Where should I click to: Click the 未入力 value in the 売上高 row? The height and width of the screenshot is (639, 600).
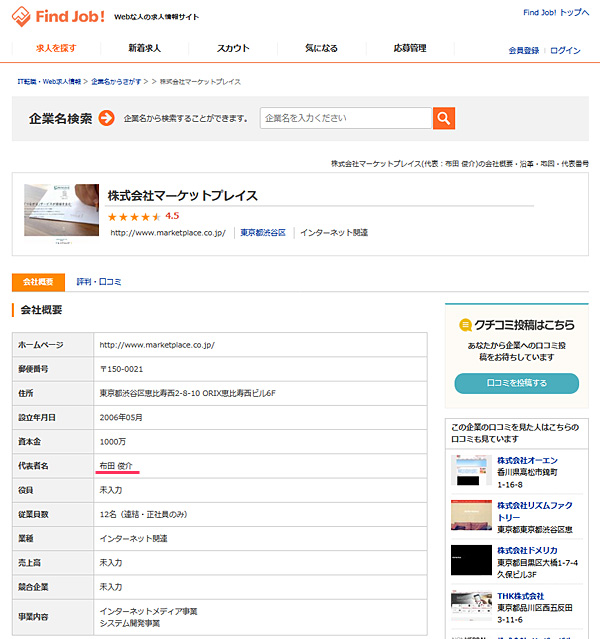pyautogui.click(x=111, y=563)
